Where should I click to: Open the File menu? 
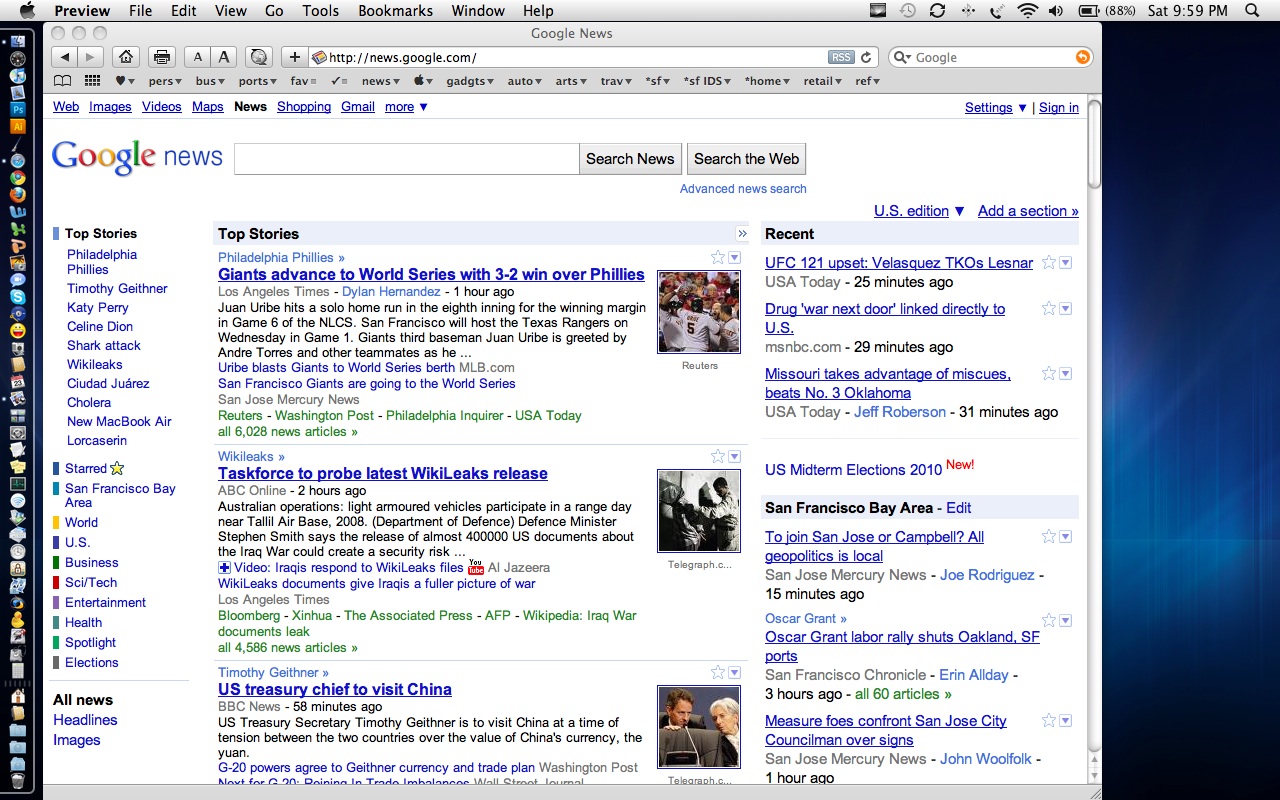coord(140,11)
